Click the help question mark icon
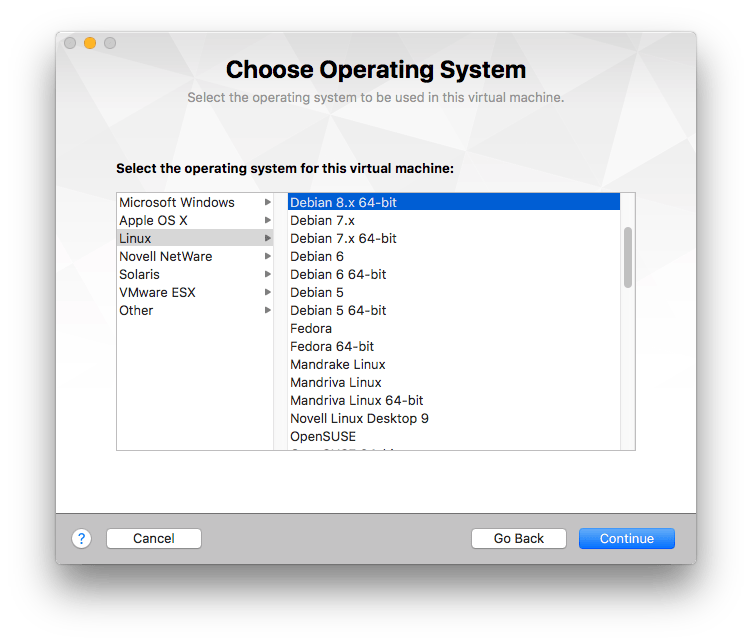 tap(82, 538)
